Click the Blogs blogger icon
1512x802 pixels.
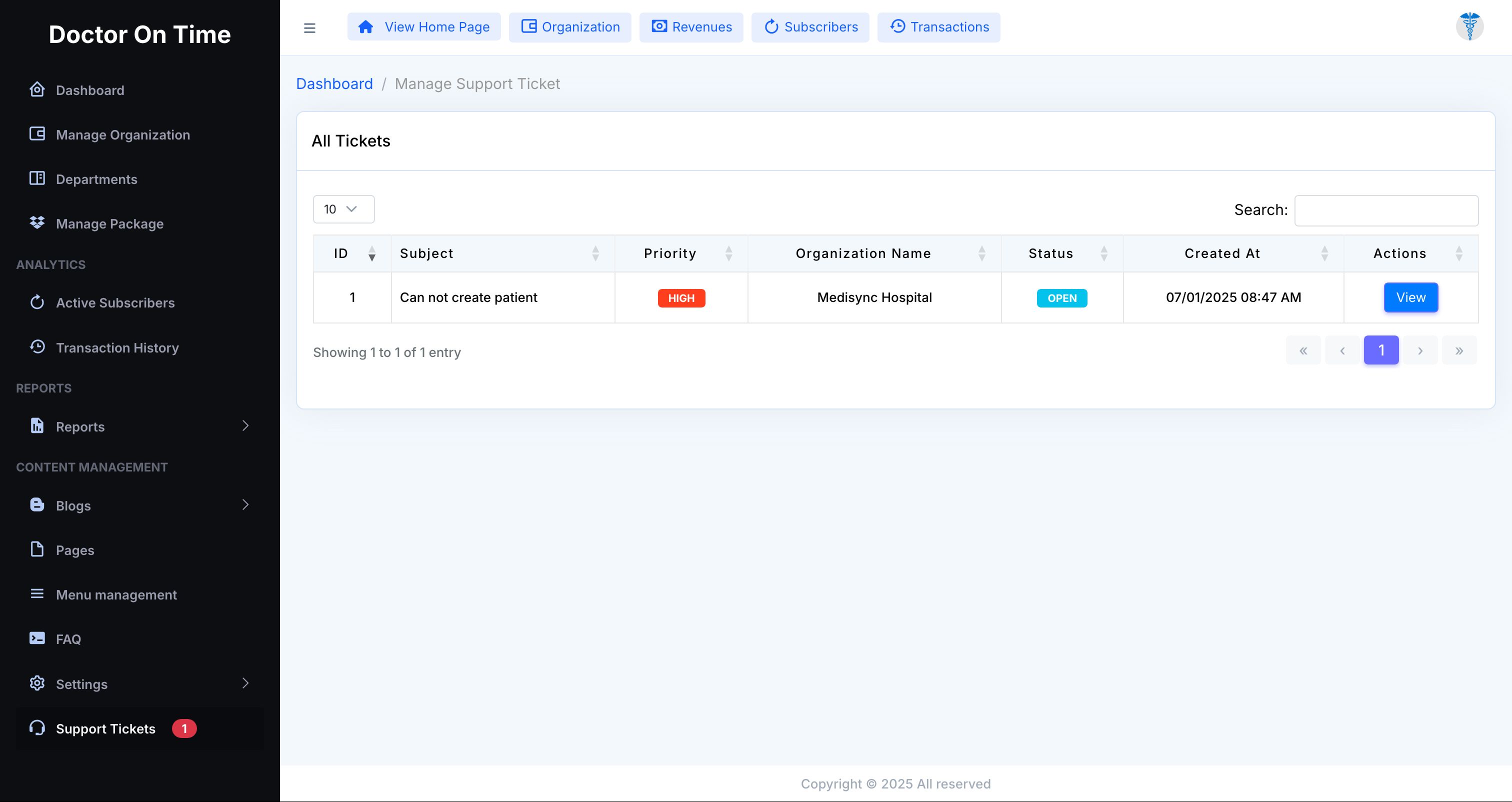tap(37, 504)
